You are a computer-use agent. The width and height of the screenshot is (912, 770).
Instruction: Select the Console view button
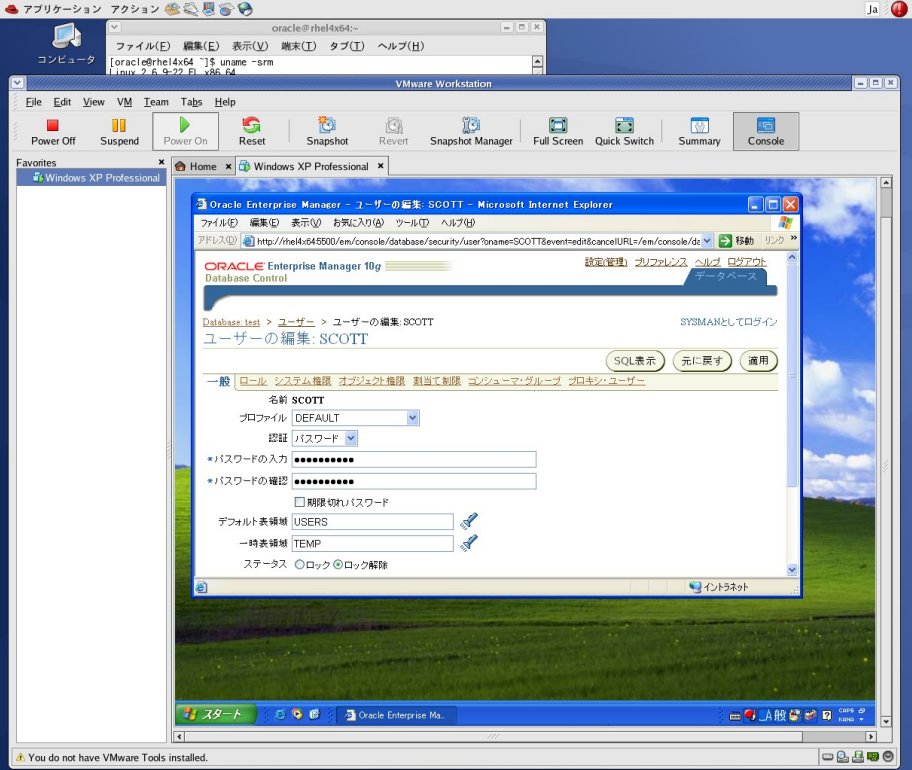[x=765, y=132]
